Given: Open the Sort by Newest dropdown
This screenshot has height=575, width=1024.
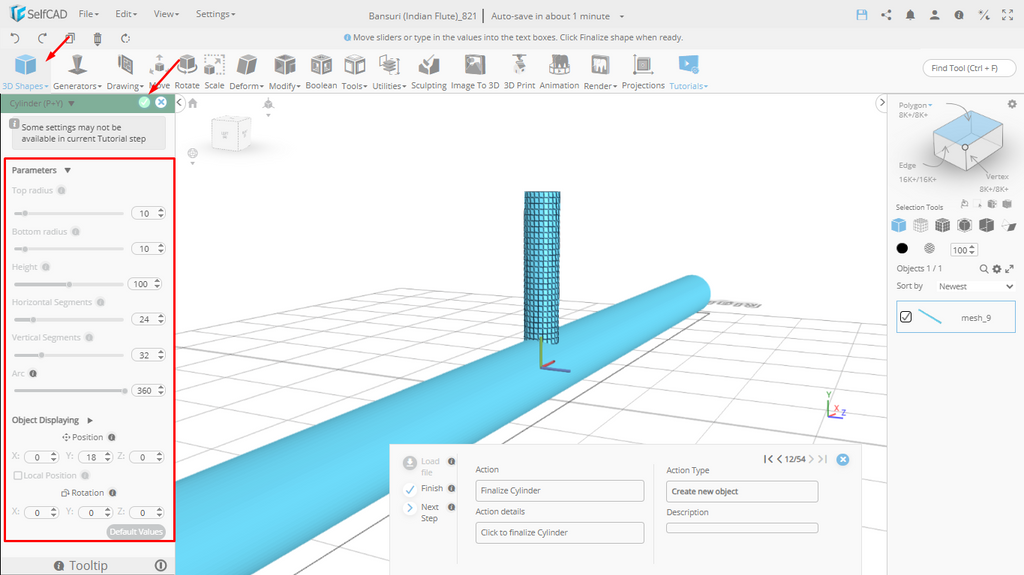Looking at the screenshot, I should (977, 286).
